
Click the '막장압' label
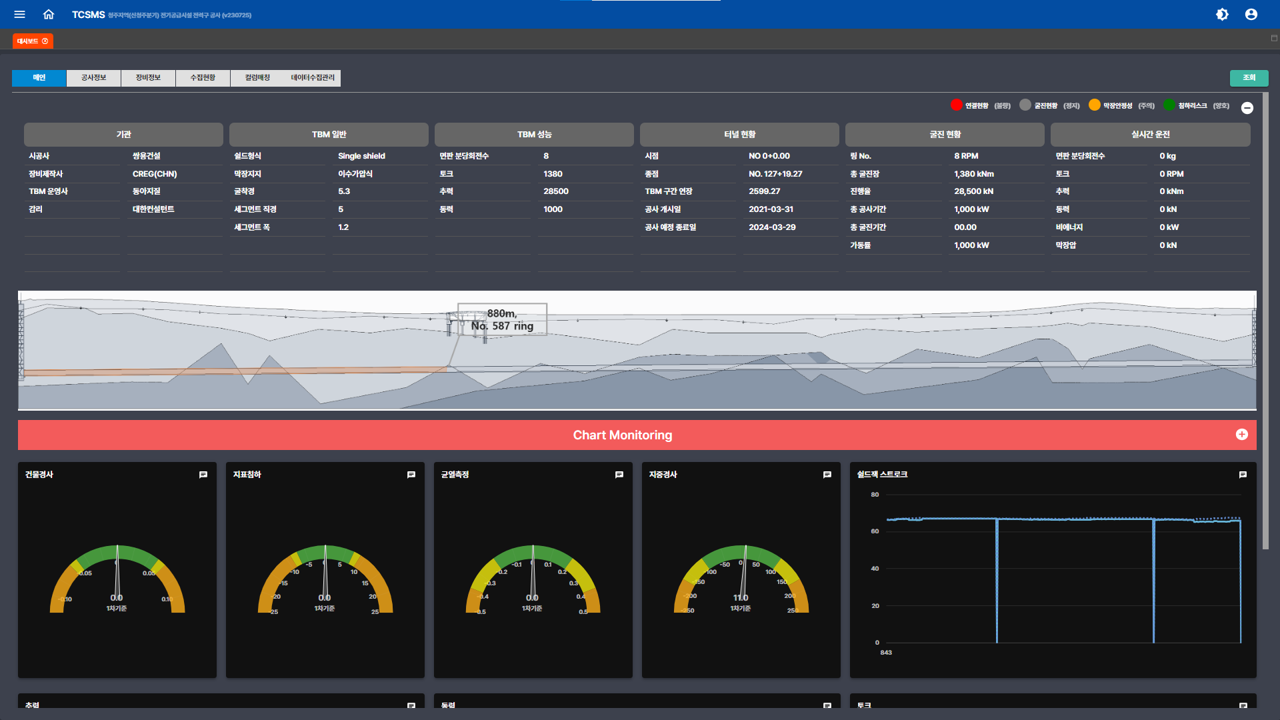point(1065,246)
